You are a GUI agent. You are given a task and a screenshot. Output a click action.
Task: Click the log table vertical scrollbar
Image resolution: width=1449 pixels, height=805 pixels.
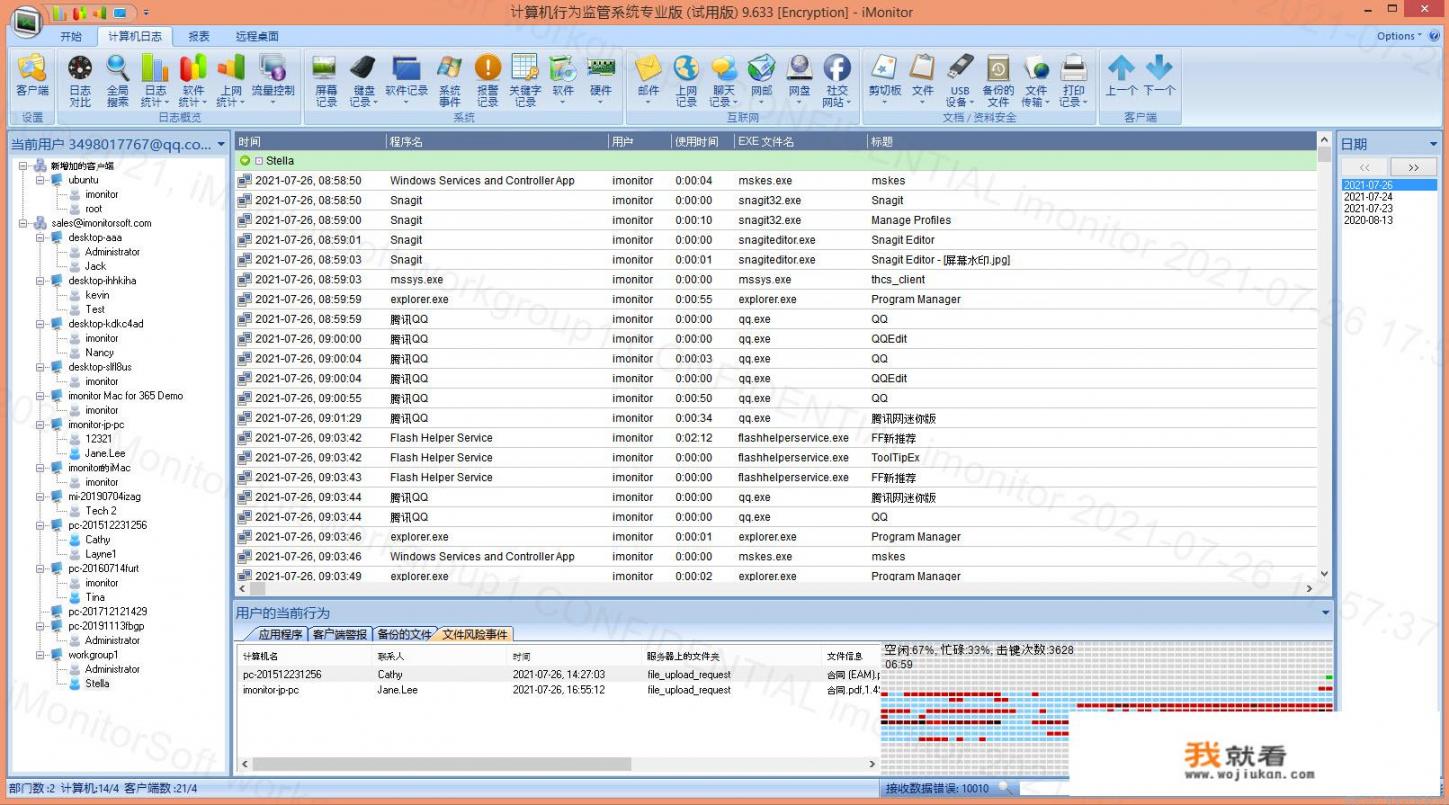pyautogui.click(x=1325, y=355)
